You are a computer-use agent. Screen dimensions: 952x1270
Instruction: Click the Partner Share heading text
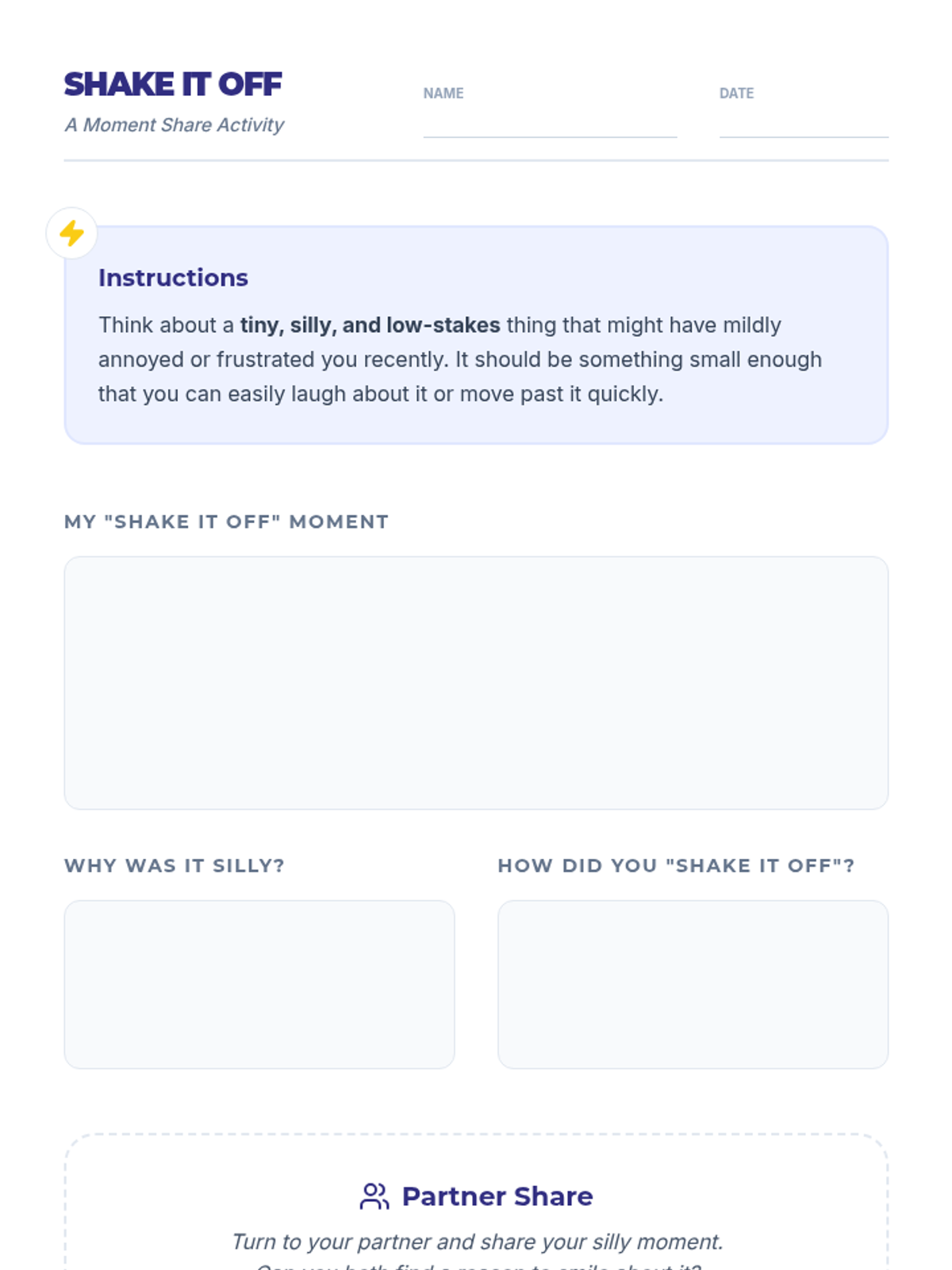(x=497, y=1196)
